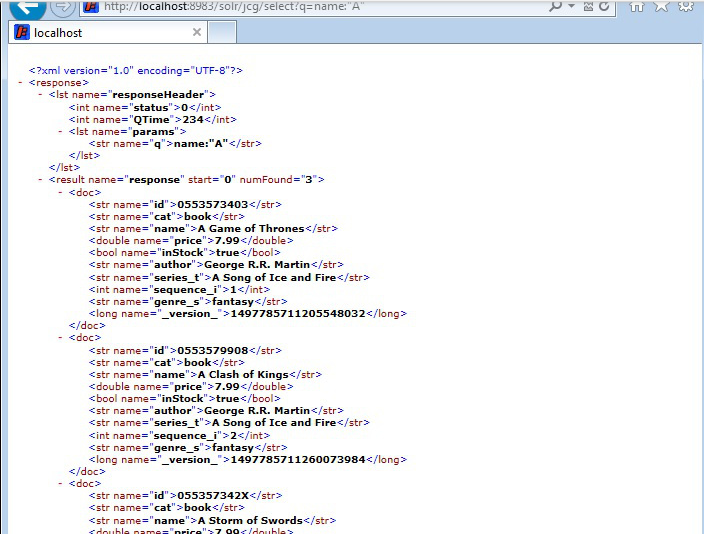704x534 pixels.
Task: Click the name A Clash of Kings
Action: (x=243, y=375)
